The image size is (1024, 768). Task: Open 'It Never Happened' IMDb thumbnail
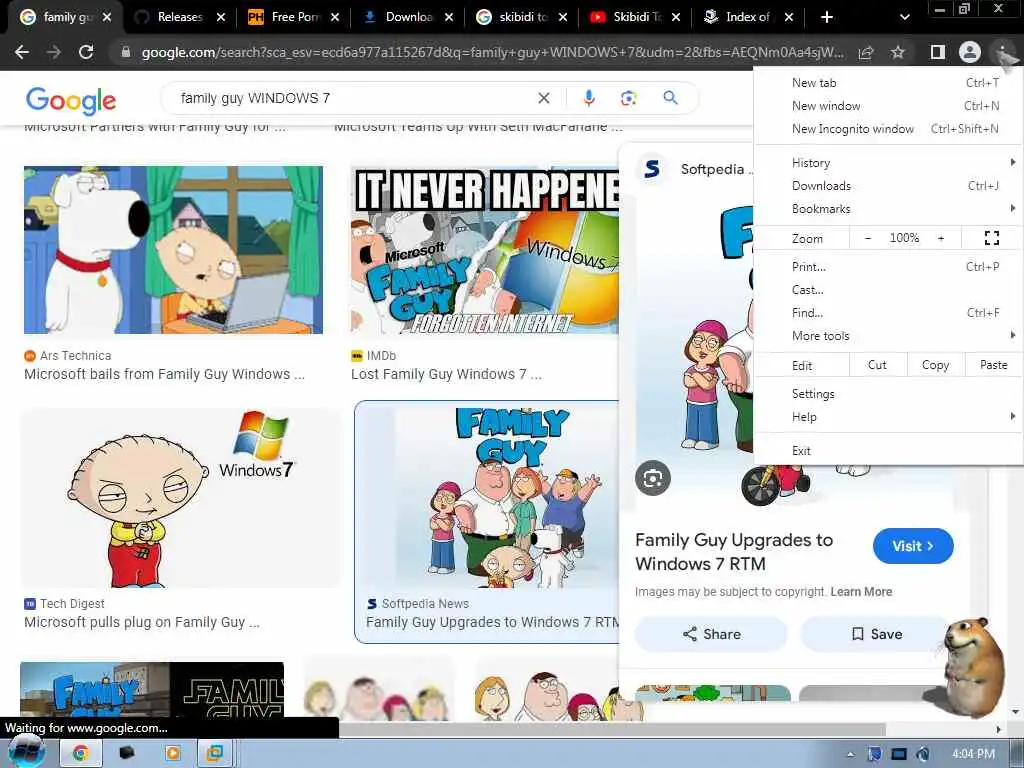[x=485, y=250]
